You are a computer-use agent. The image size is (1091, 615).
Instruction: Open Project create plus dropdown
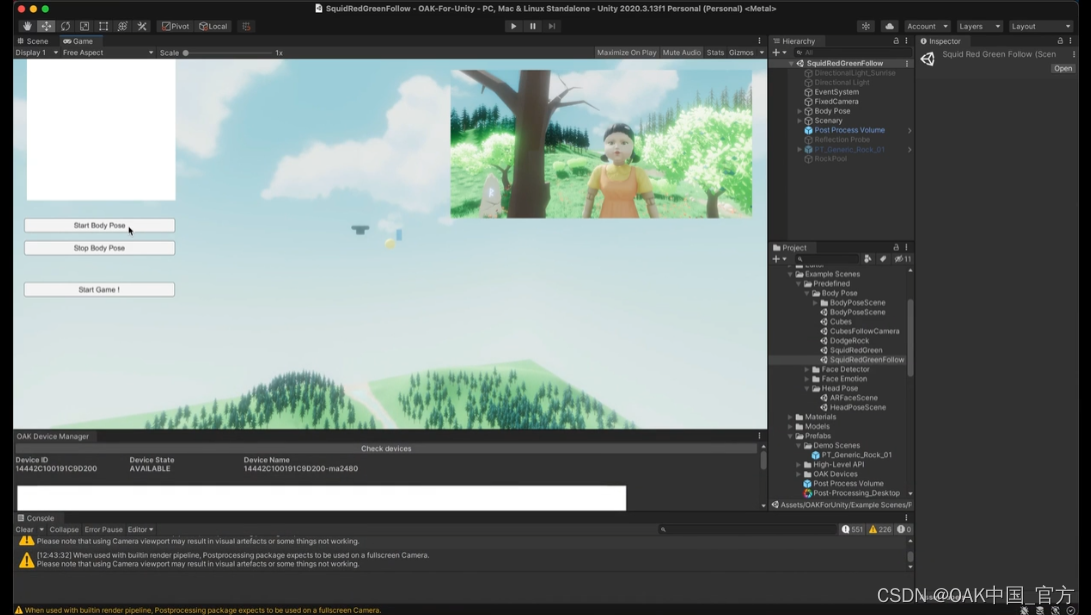click(x=779, y=259)
